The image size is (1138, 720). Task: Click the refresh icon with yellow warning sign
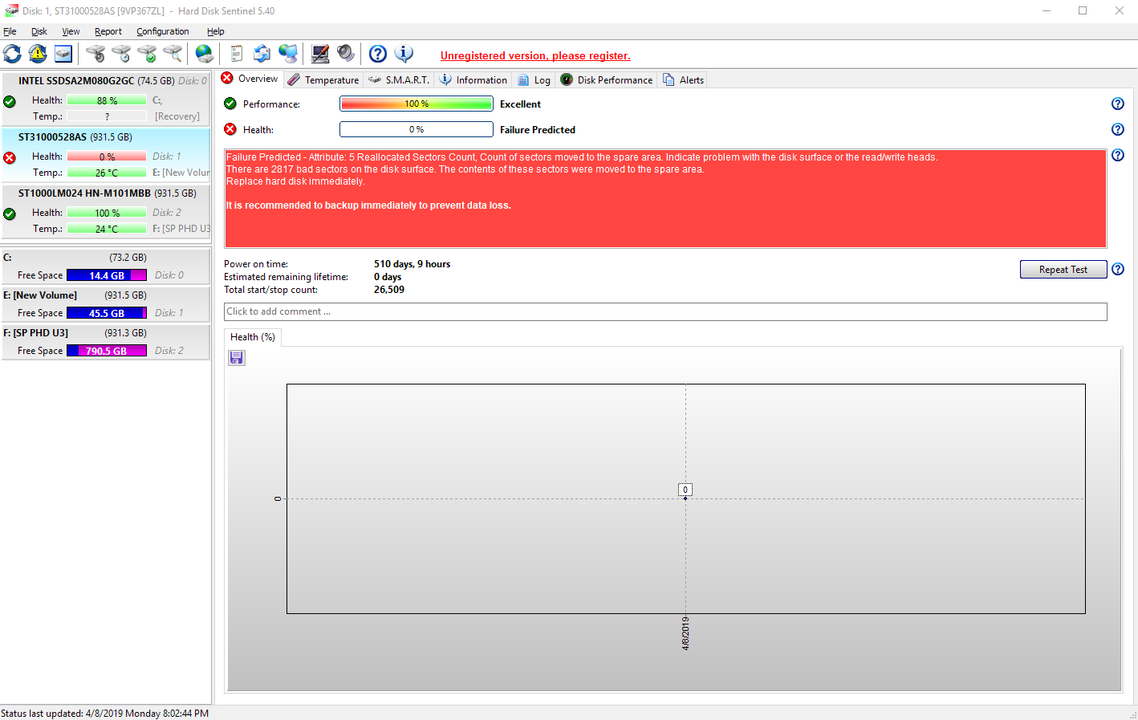[38, 54]
